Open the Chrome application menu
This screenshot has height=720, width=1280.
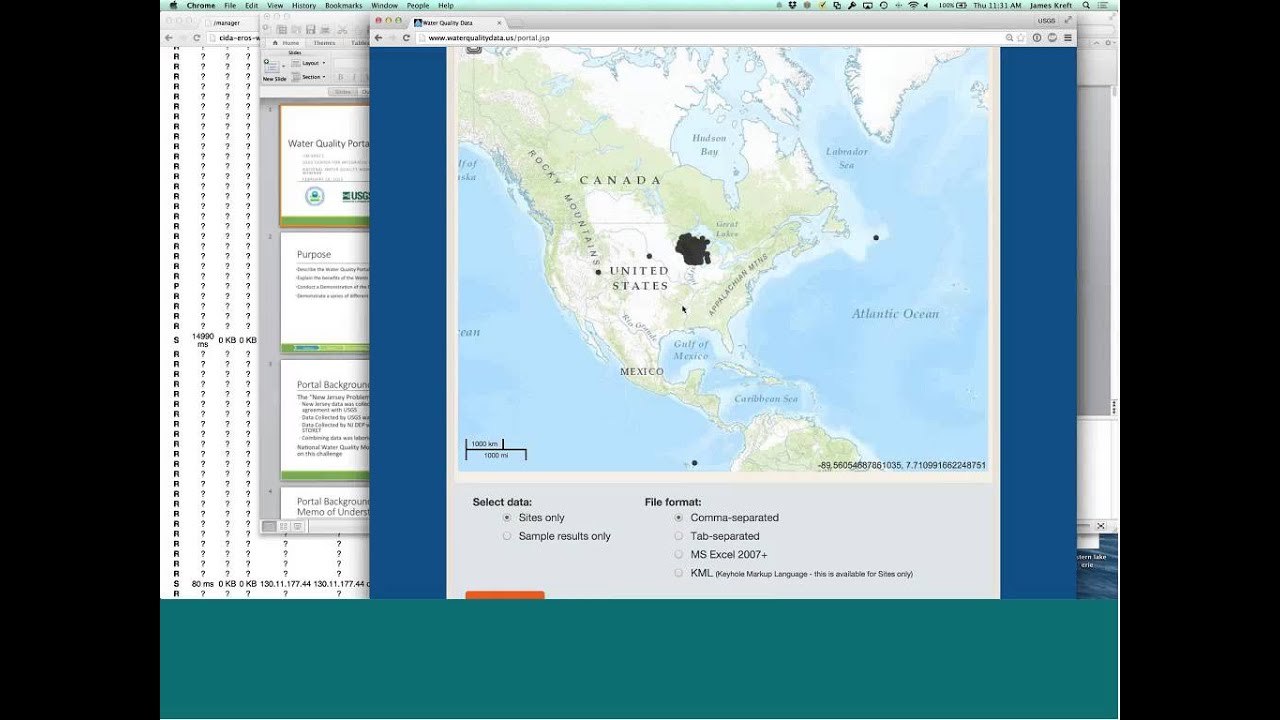coord(201,6)
